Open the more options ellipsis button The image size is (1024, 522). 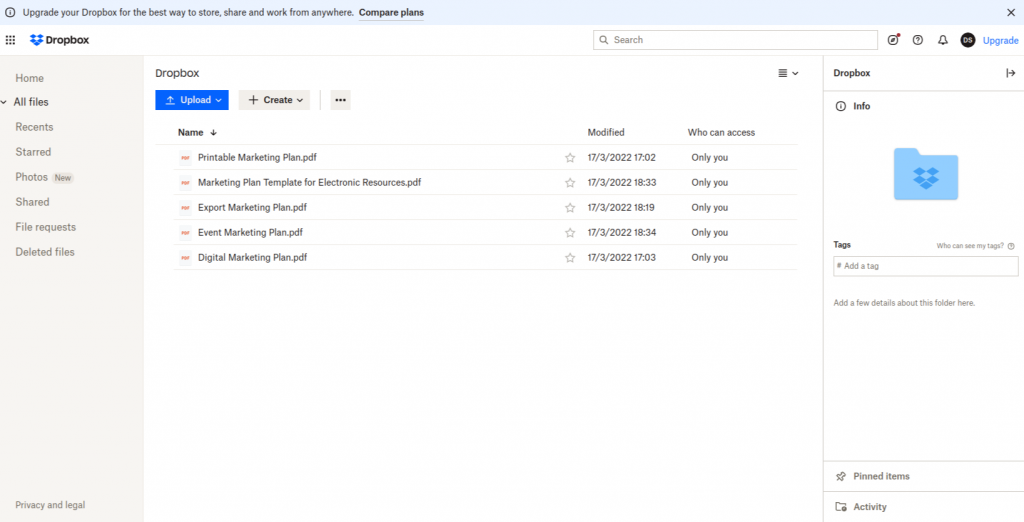click(340, 100)
